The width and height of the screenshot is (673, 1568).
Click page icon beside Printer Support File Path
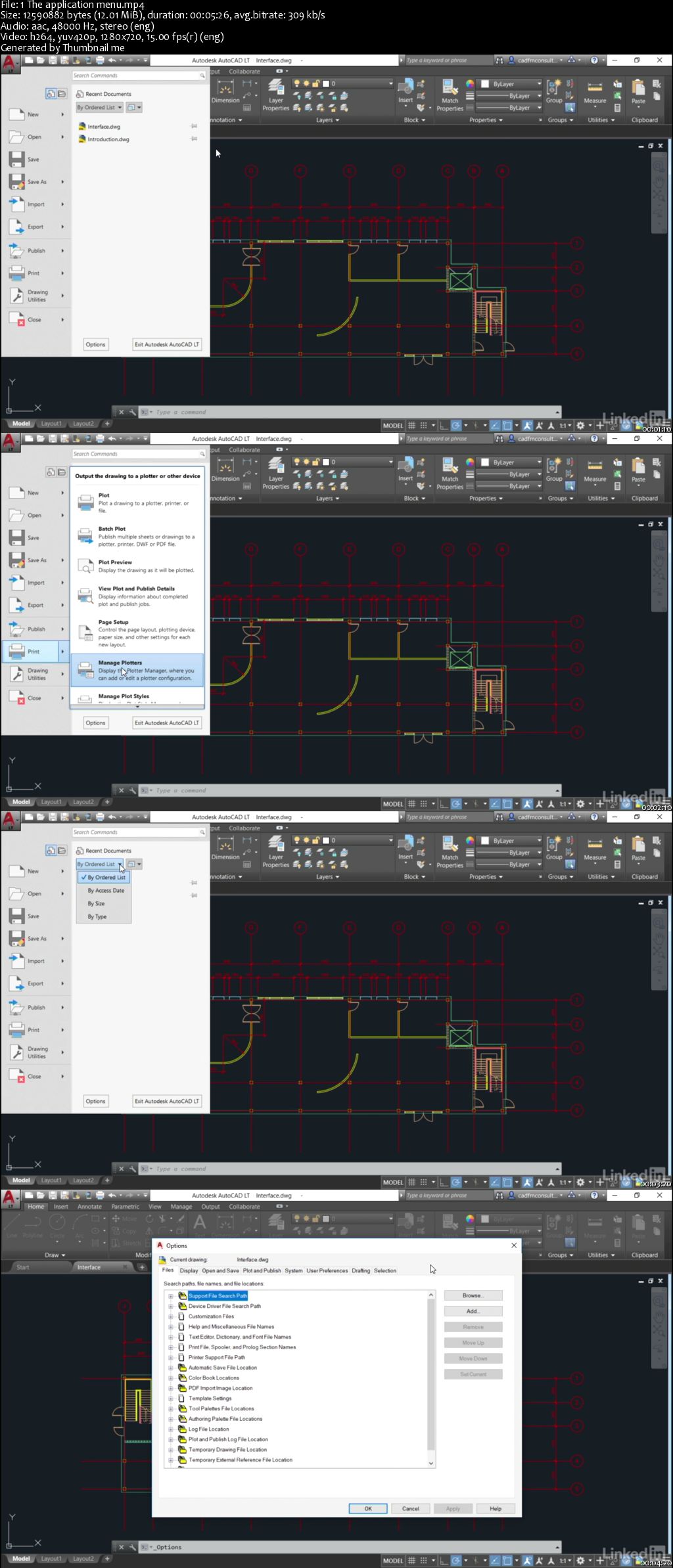[x=182, y=1357]
